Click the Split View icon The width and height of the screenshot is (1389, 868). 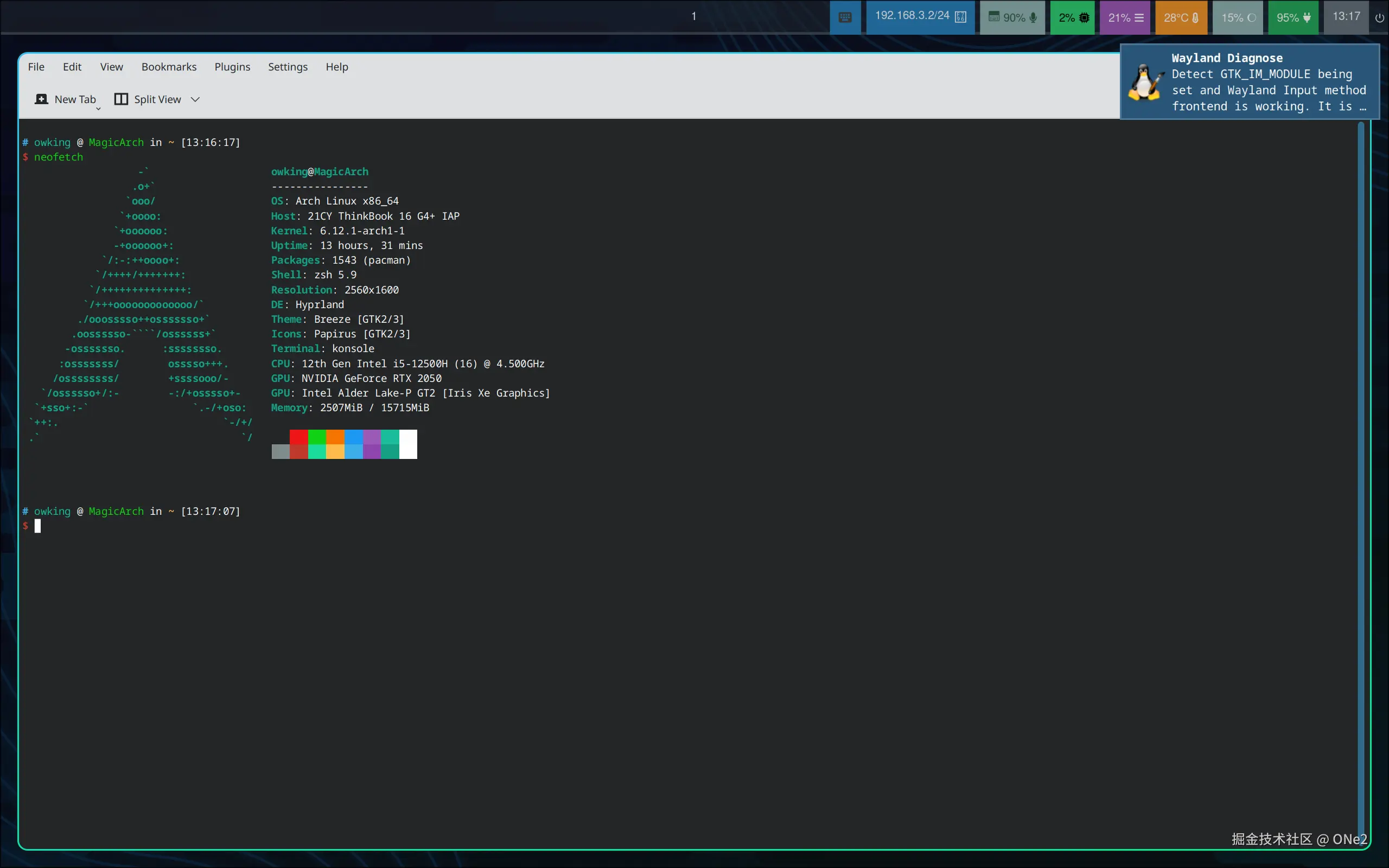[x=121, y=99]
